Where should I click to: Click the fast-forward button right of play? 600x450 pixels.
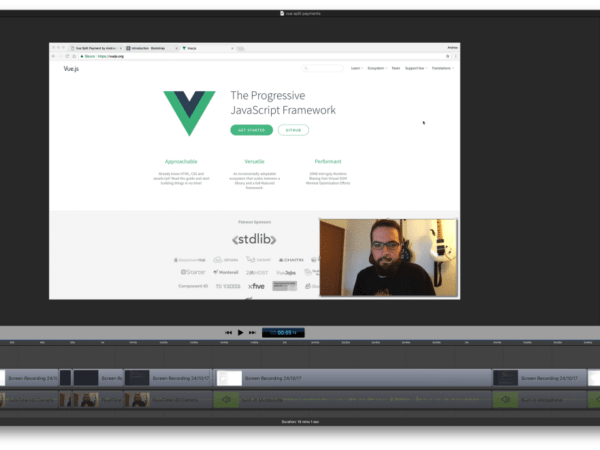click(x=253, y=332)
